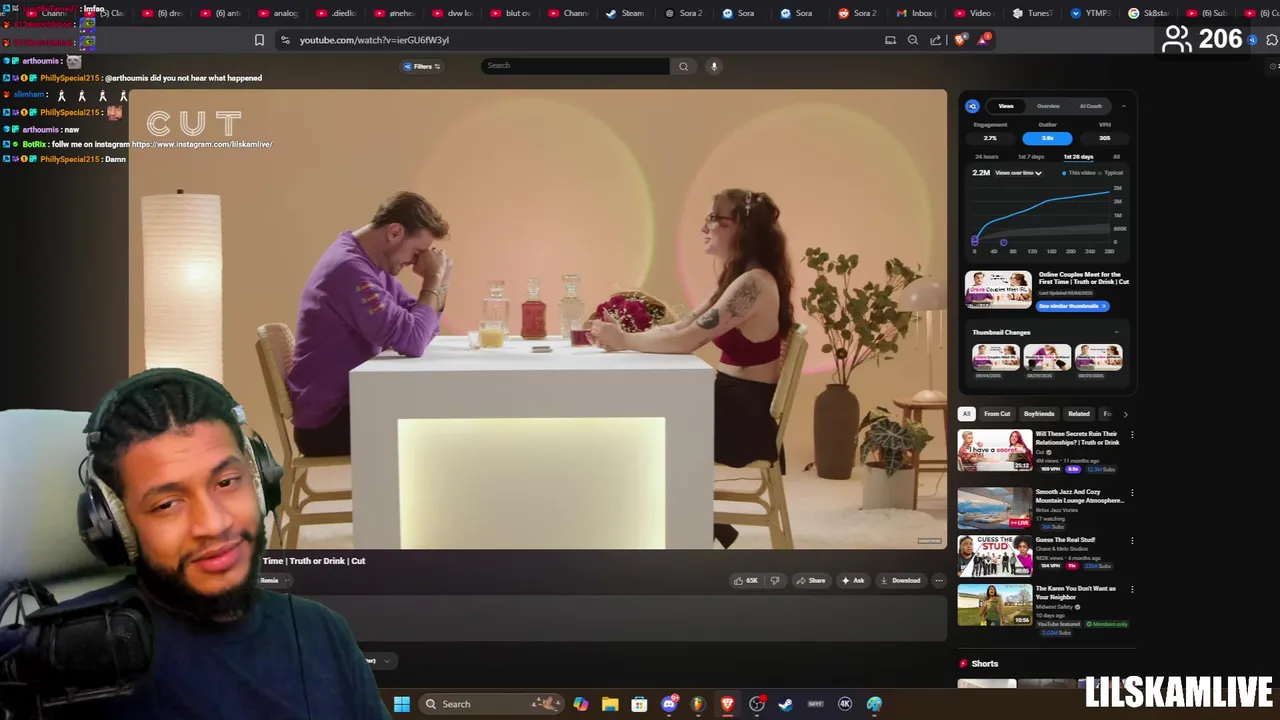Click into the YouTube search field
This screenshot has width=1280, height=720.
click(575, 66)
